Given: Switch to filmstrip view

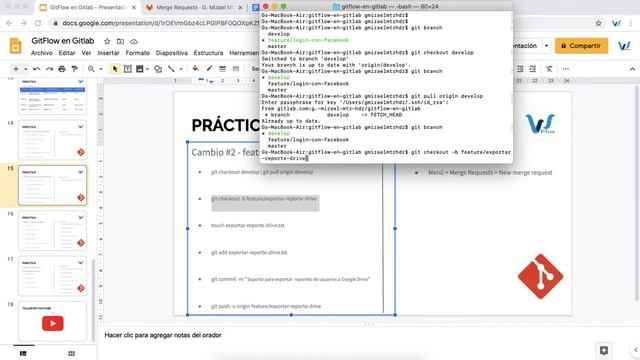Looking at the screenshot, I should point(23,353).
